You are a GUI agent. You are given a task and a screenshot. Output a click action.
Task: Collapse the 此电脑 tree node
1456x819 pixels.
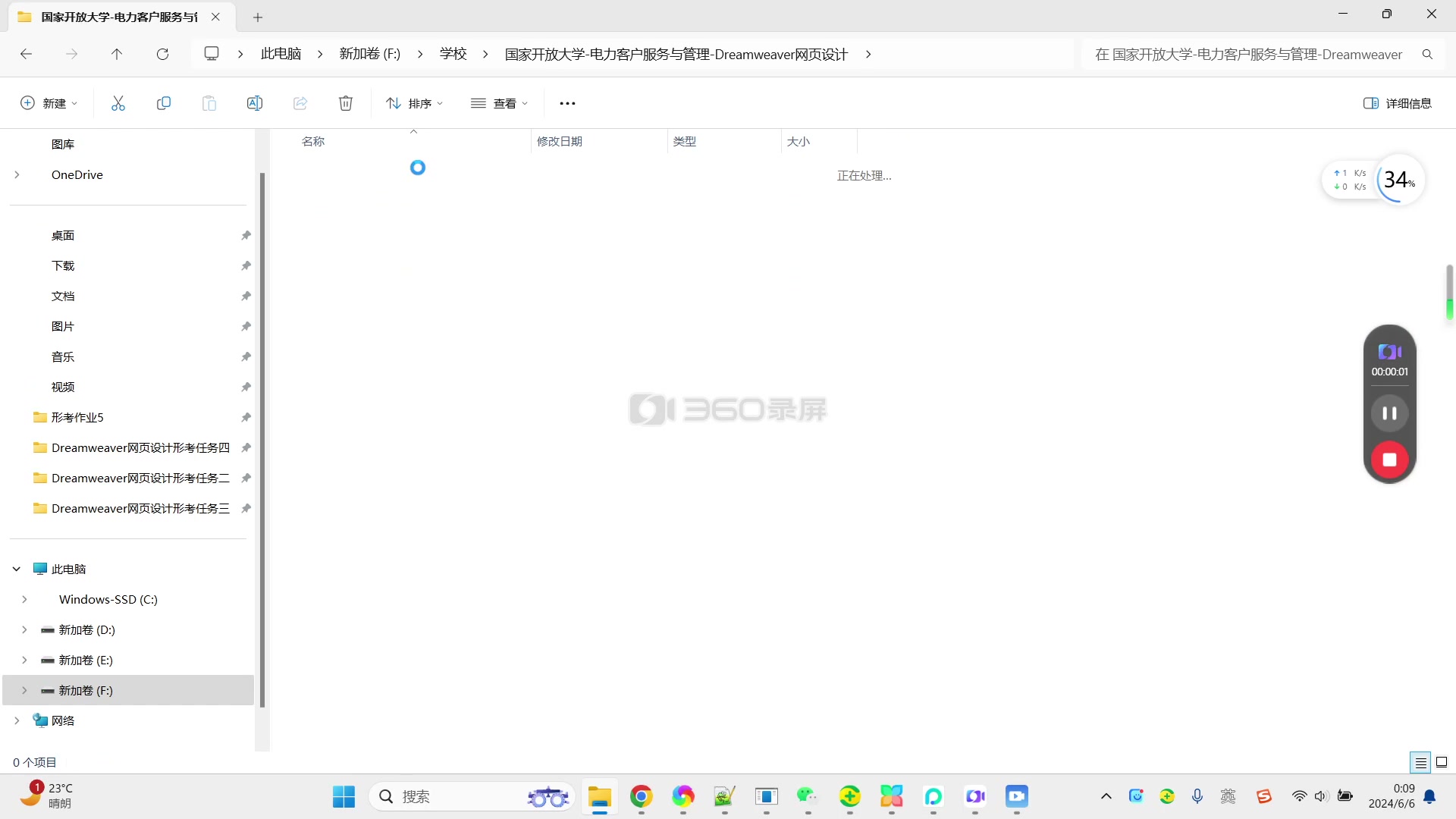17,569
